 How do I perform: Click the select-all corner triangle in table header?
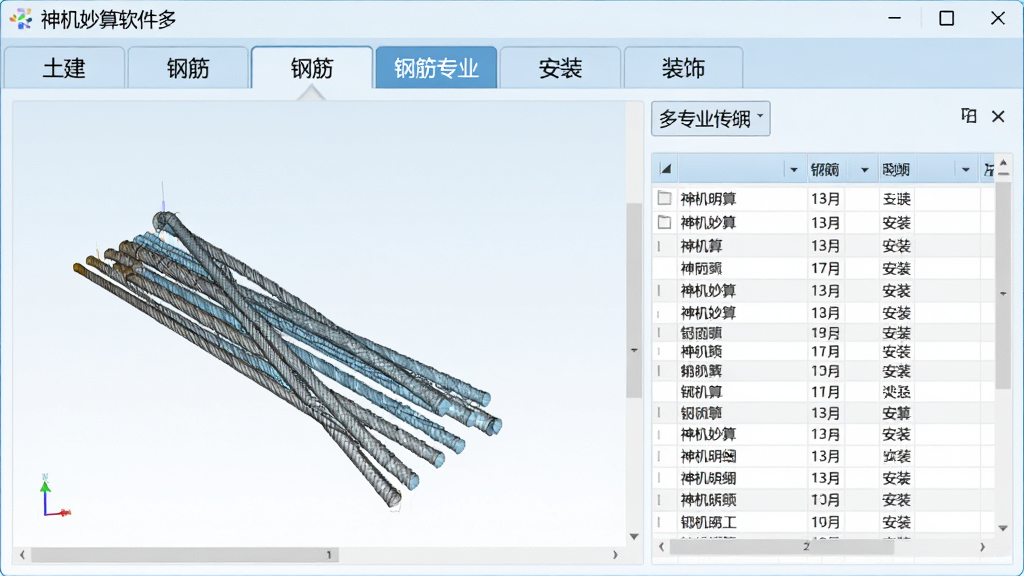[x=665, y=170]
